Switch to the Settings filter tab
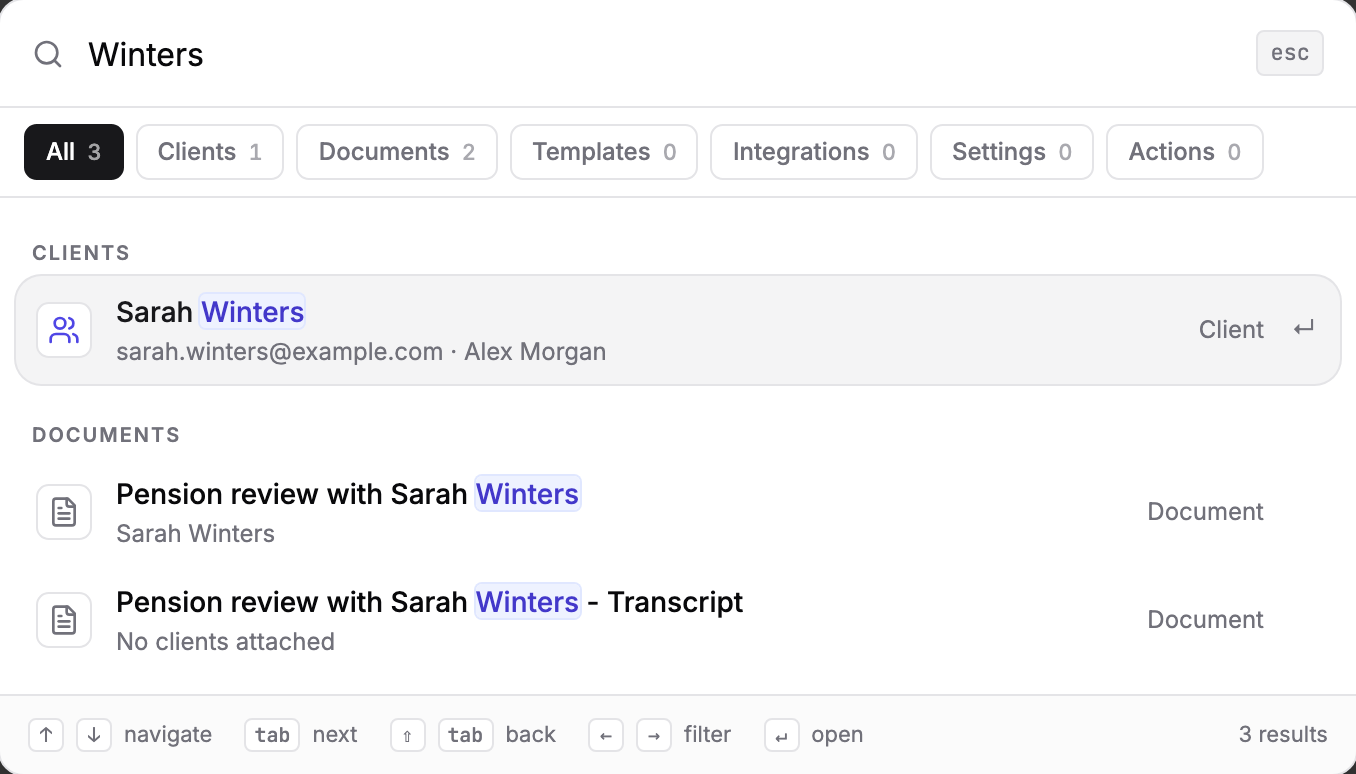This screenshot has width=1356, height=774. tap(1012, 152)
